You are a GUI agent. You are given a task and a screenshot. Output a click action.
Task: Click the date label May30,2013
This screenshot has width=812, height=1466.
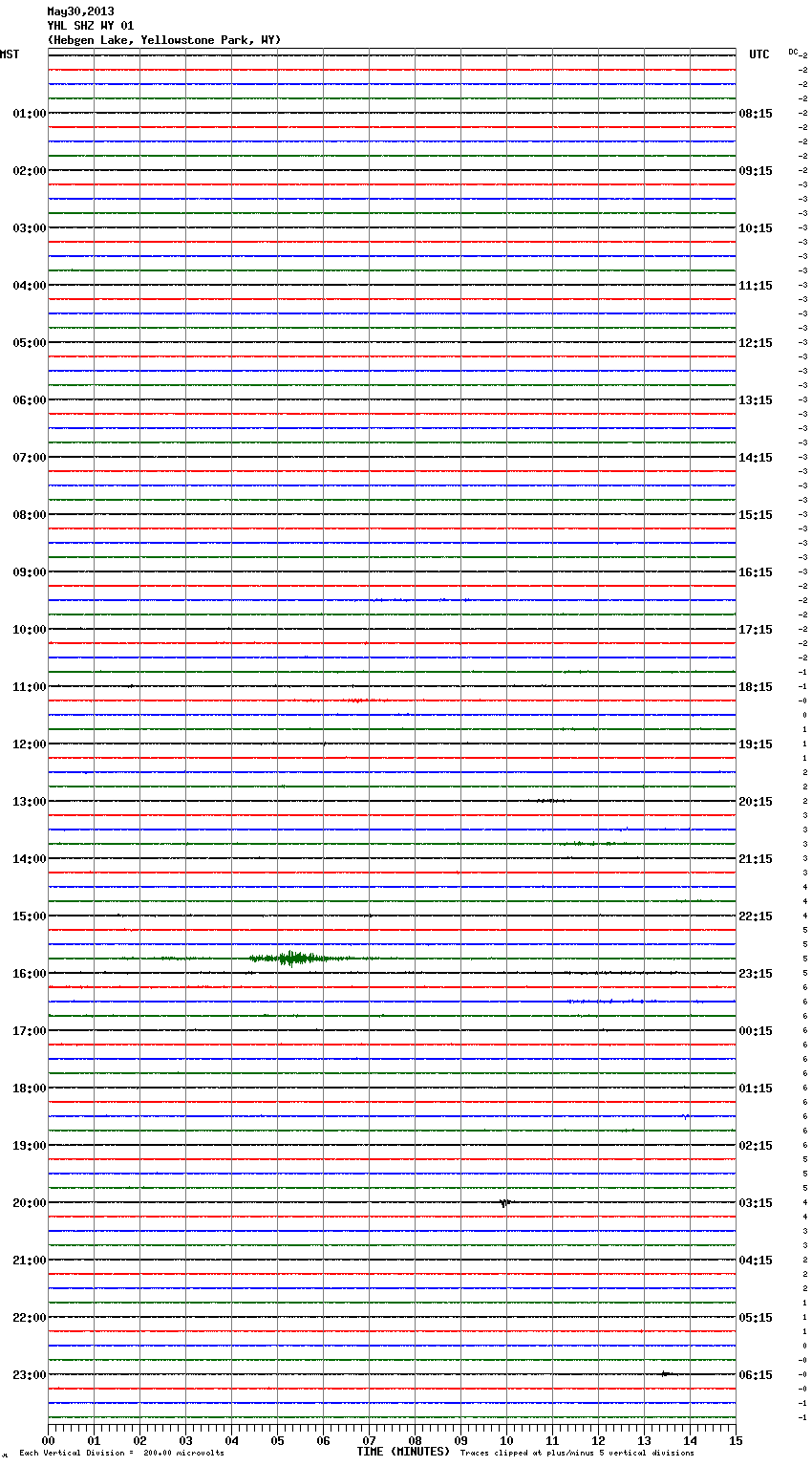click(80, 11)
